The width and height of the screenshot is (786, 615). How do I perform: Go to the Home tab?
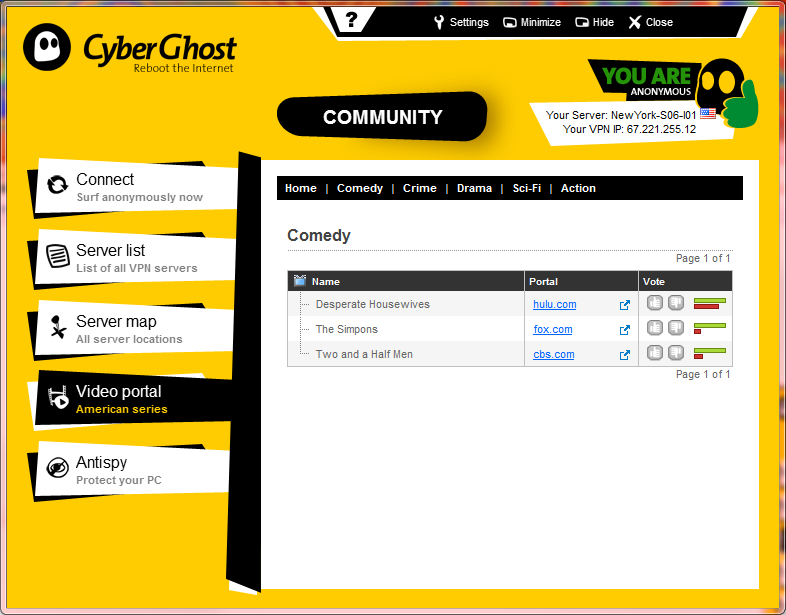301,188
